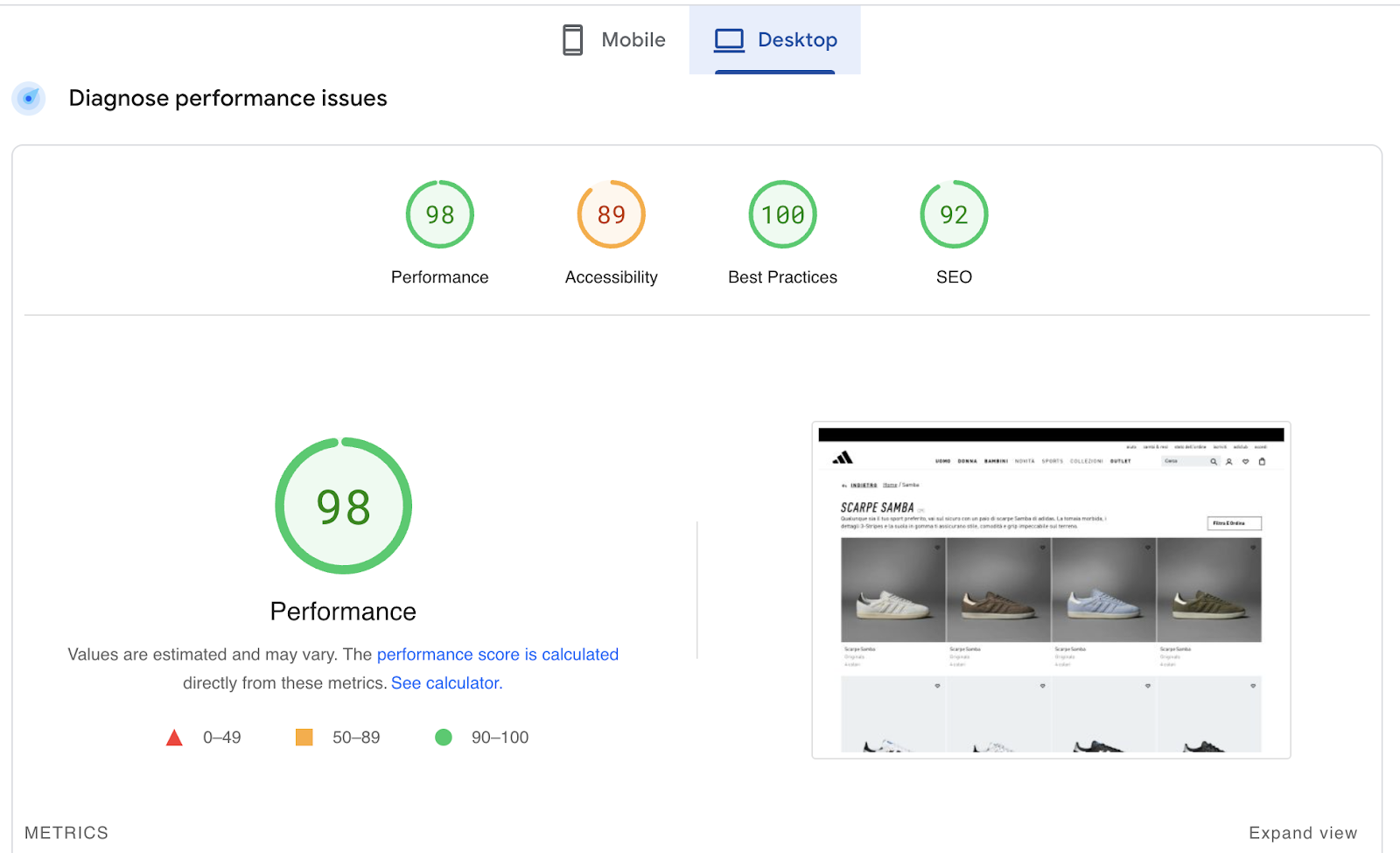Click the Best Practices label
1400x853 pixels.
(783, 277)
